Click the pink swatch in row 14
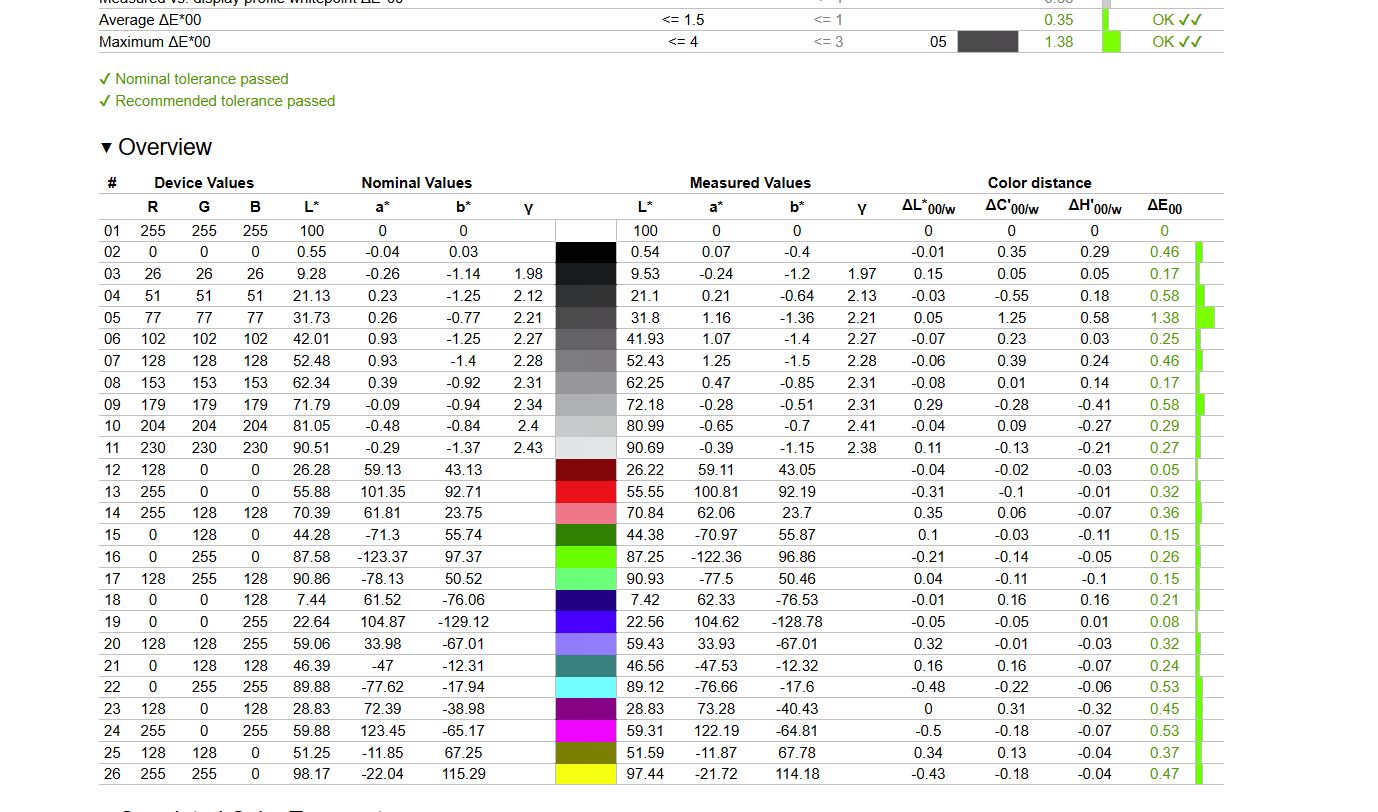The width and height of the screenshot is (1378, 812). tap(586, 513)
